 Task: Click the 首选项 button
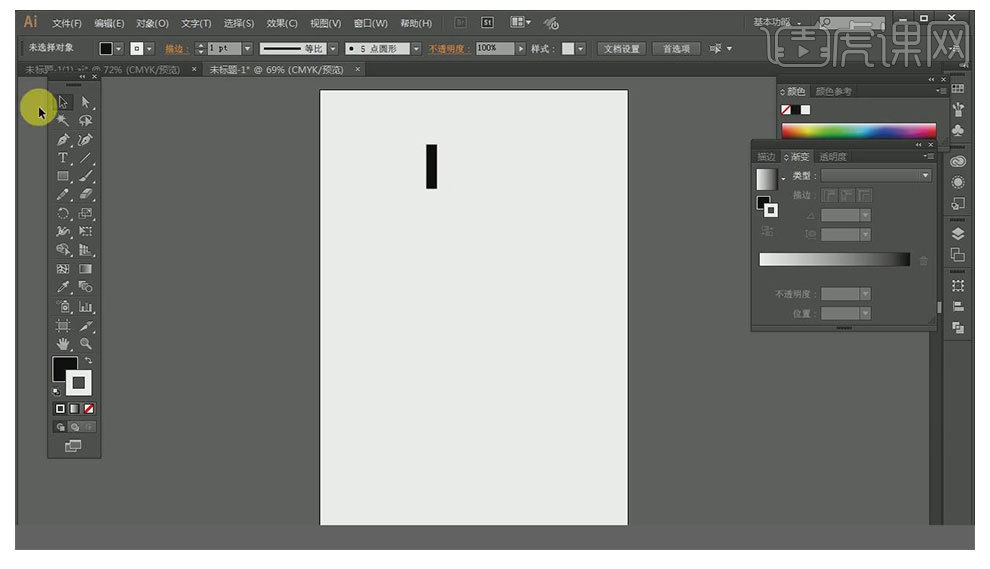click(677, 48)
